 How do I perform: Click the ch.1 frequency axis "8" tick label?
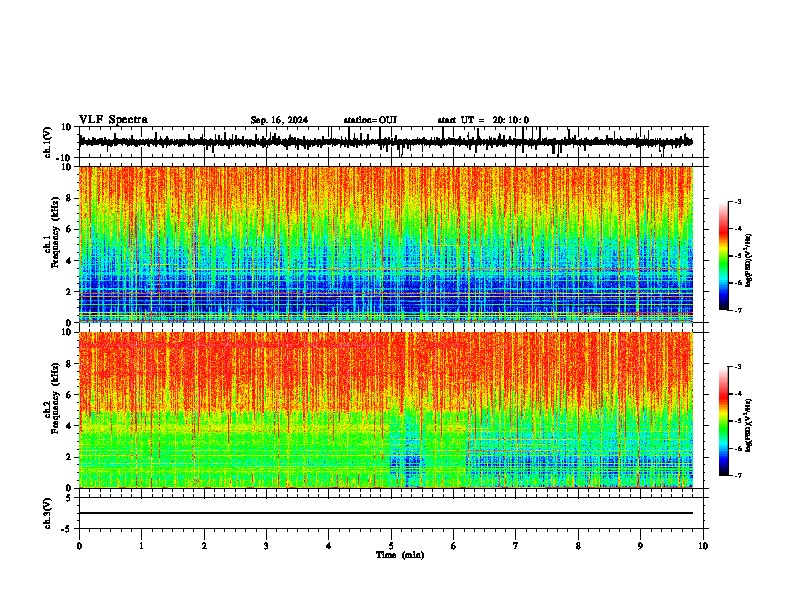click(x=69, y=198)
